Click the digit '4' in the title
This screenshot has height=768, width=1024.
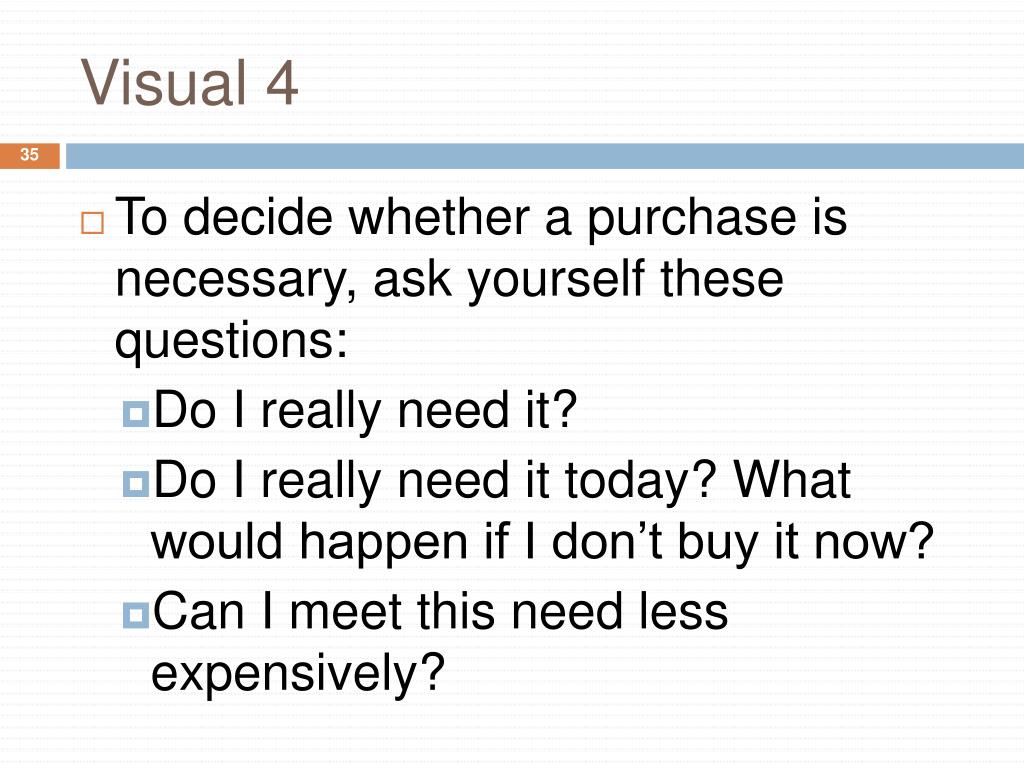[282, 83]
